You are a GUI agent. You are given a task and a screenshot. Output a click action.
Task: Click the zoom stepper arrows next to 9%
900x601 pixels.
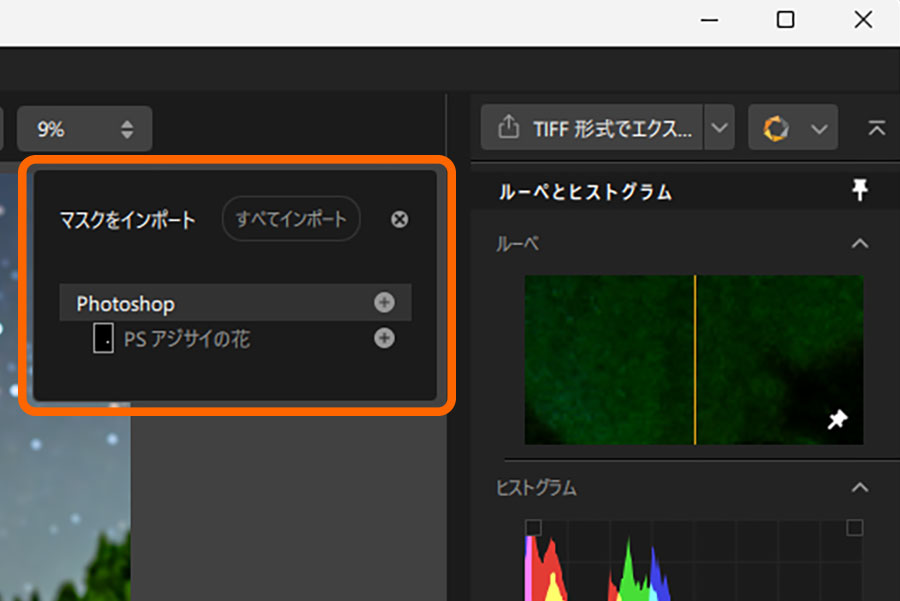coord(127,129)
